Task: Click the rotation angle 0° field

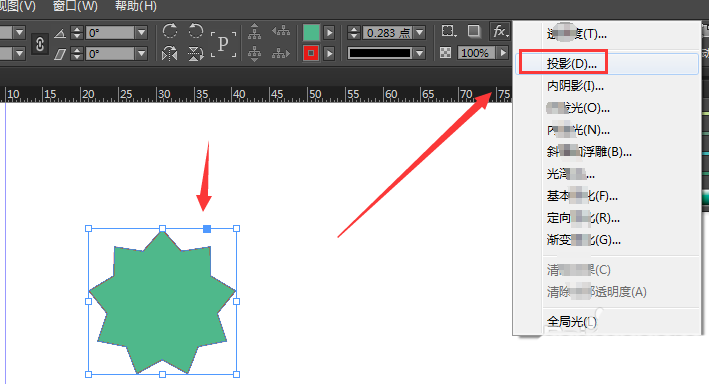Action: 110,33
